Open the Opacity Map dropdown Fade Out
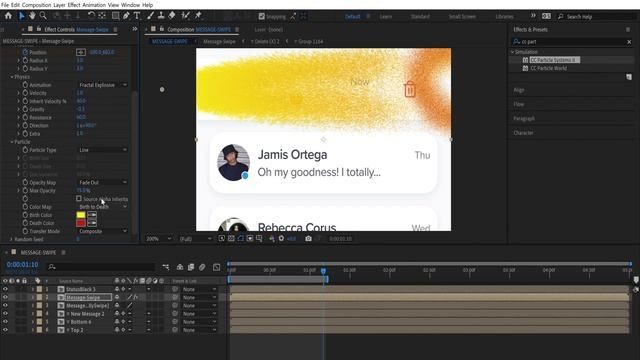The image size is (640, 360). point(102,182)
